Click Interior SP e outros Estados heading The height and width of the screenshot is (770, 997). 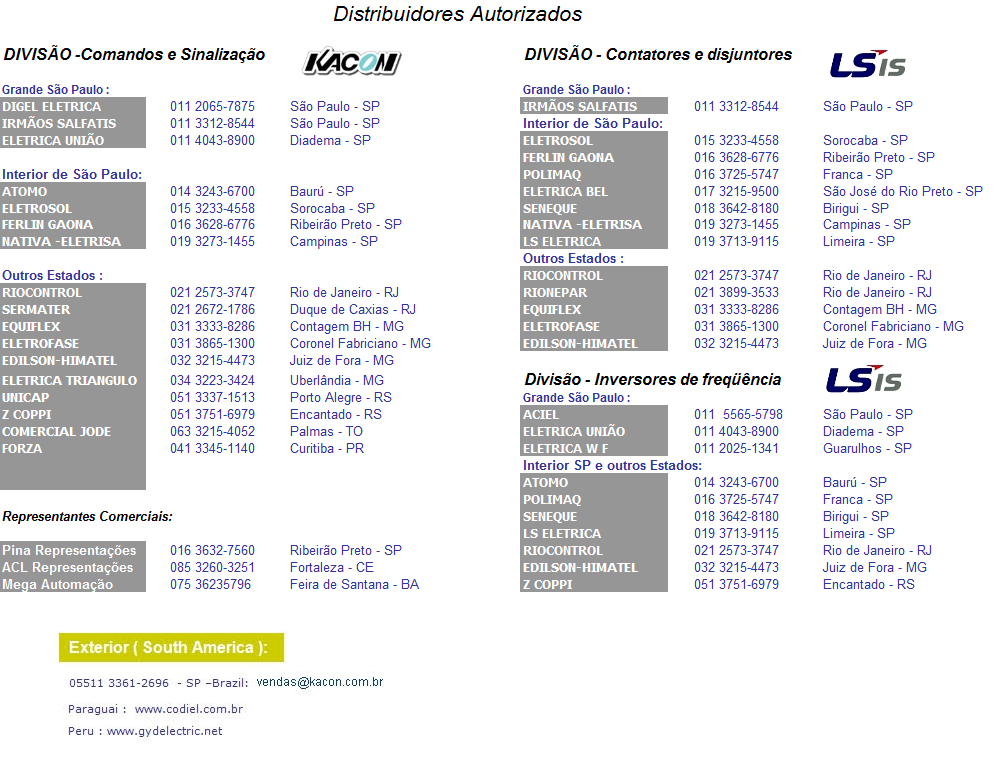612,465
